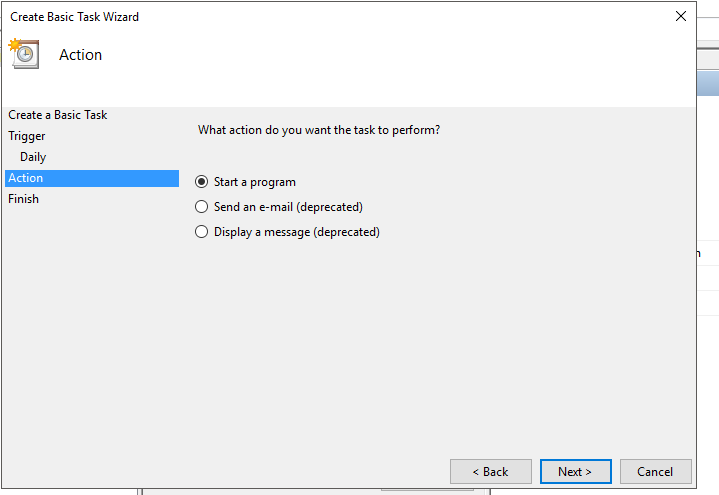This screenshot has height=495, width=719.
Task: Click the 'Display a message (deprecated)' label text
Action: [297, 232]
